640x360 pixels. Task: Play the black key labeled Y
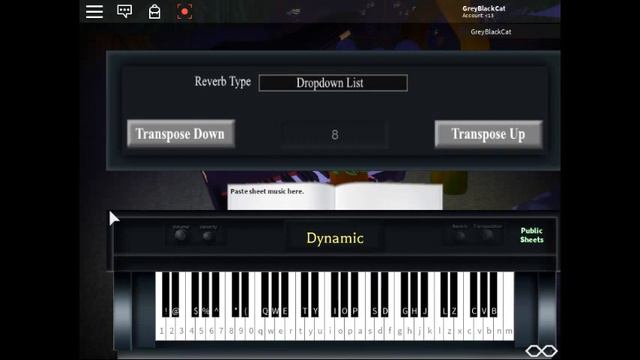tap(315, 294)
